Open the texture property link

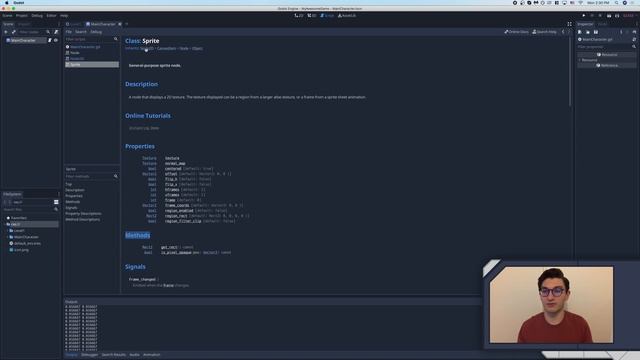coord(172,158)
